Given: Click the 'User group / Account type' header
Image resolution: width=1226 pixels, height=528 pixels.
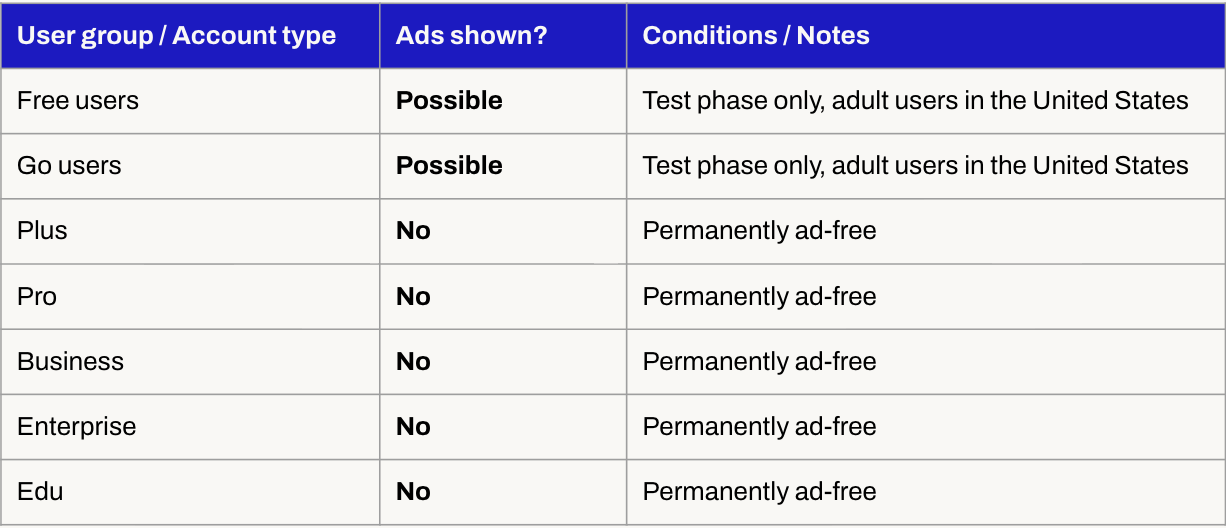Looking at the screenshot, I should pos(176,36).
